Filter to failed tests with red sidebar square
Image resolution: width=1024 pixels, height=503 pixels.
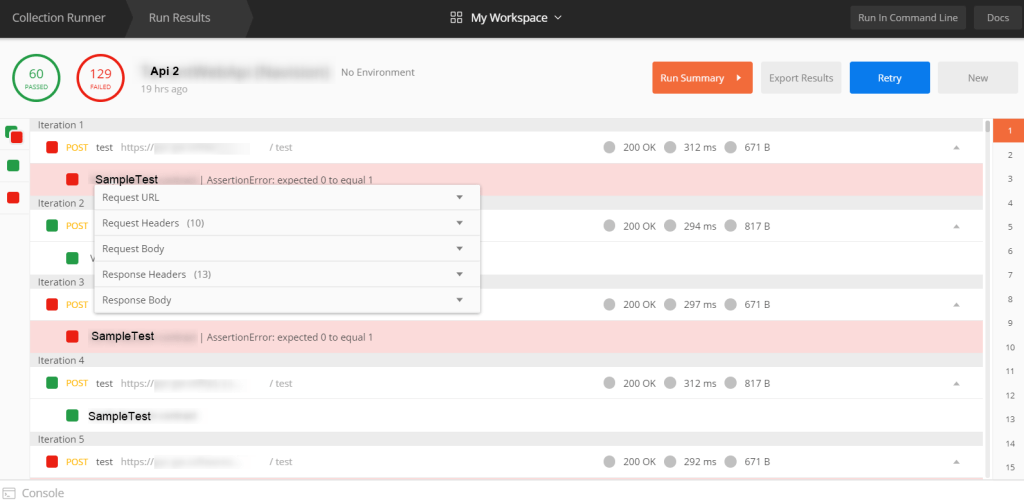tap(13, 197)
